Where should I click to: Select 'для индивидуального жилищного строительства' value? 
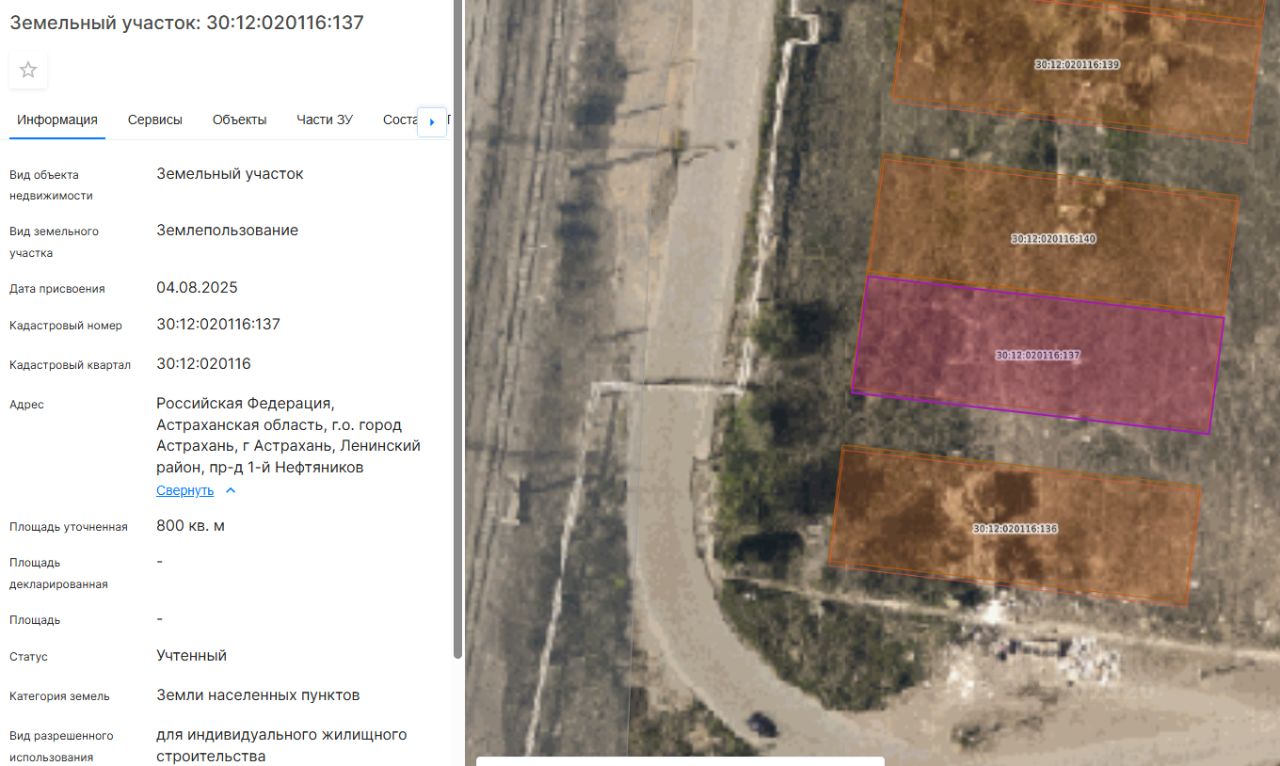(282, 745)
